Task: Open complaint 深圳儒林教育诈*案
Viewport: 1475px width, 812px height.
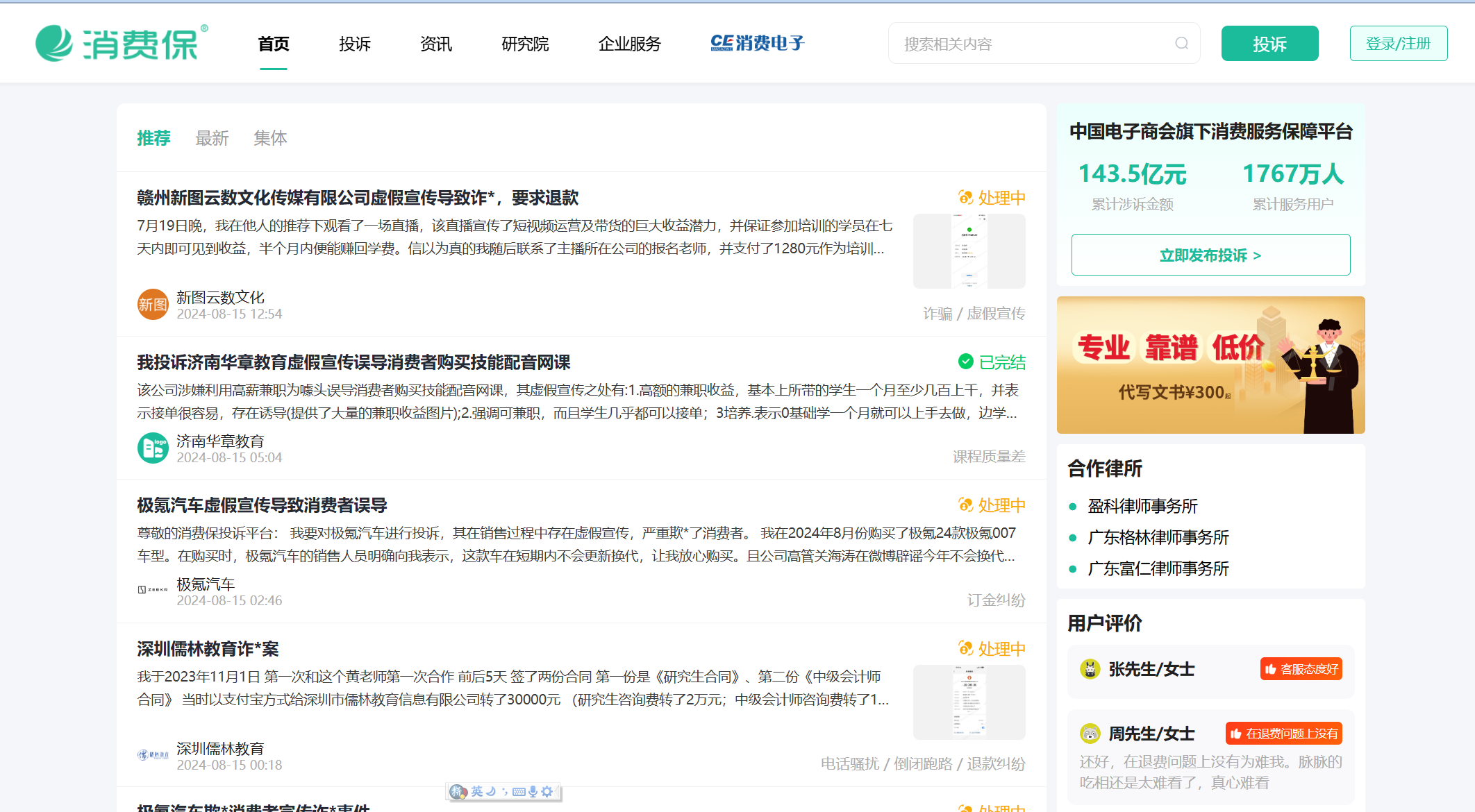Action: coord(208,649)
